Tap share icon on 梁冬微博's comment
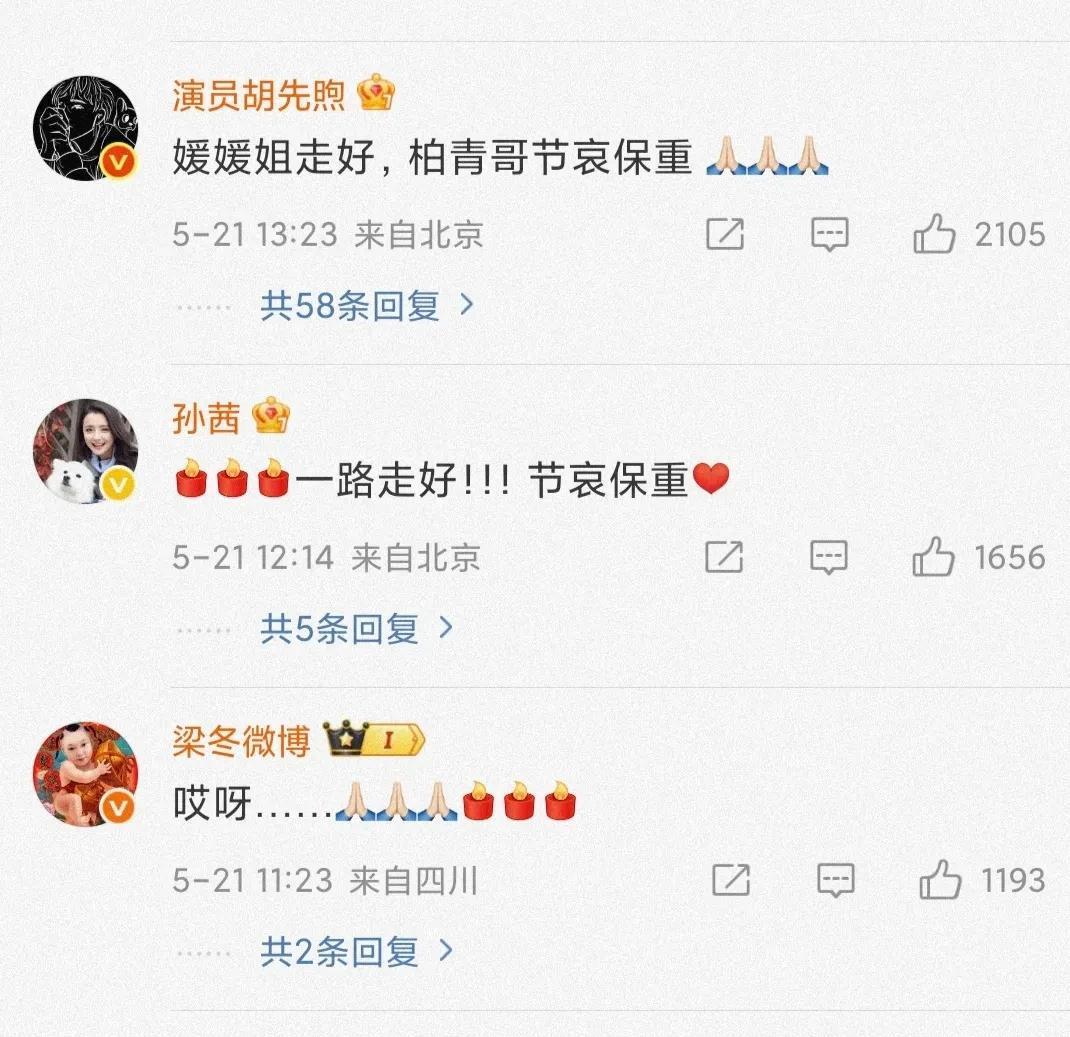 (x=731, y=879)
